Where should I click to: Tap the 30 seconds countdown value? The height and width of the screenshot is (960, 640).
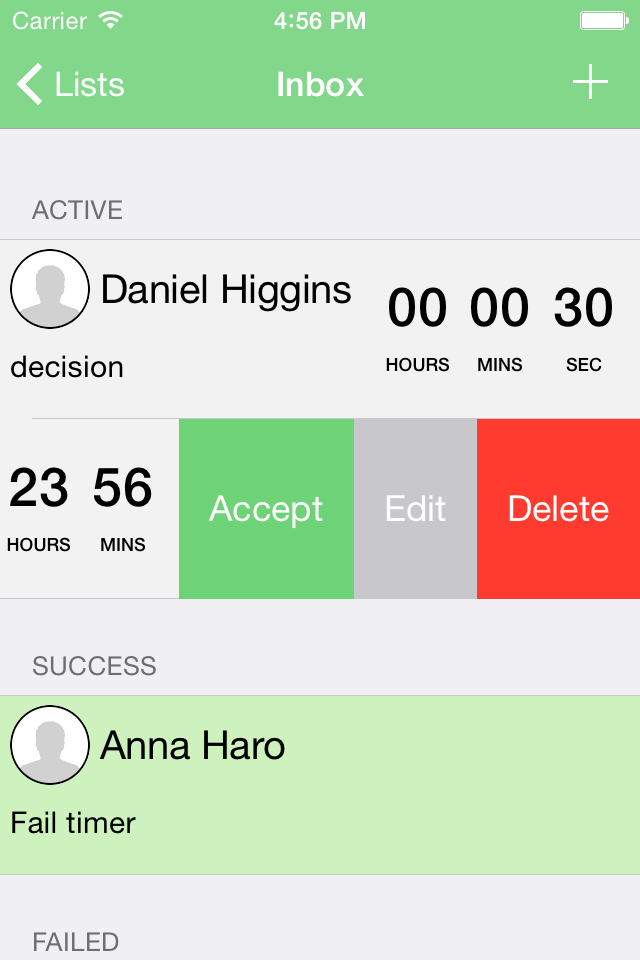(583, 309)
